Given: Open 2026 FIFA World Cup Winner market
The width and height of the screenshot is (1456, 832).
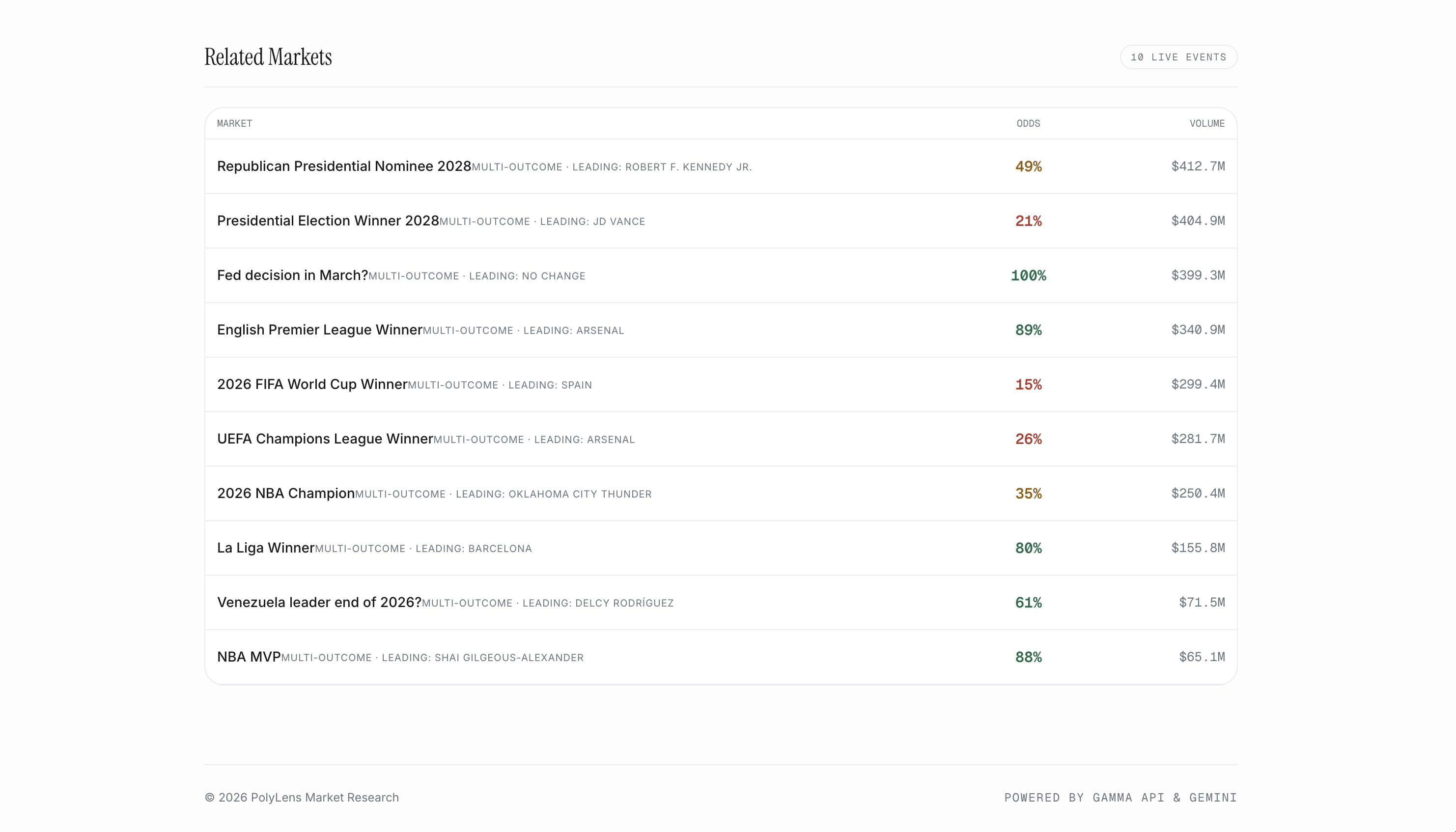Looking at the screenshot, I should (312, 384).
